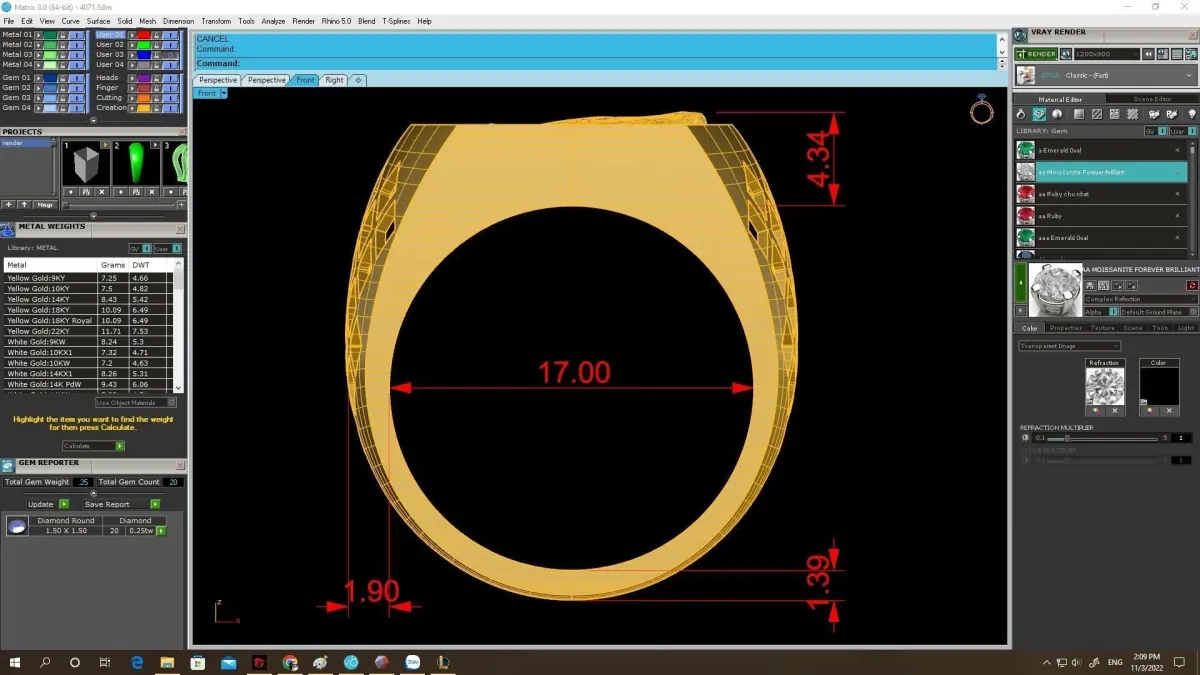Viewport: 1200px width, 675px height.
Task: Click the upload arrow button in Projects
Action: tap(24, 205)
